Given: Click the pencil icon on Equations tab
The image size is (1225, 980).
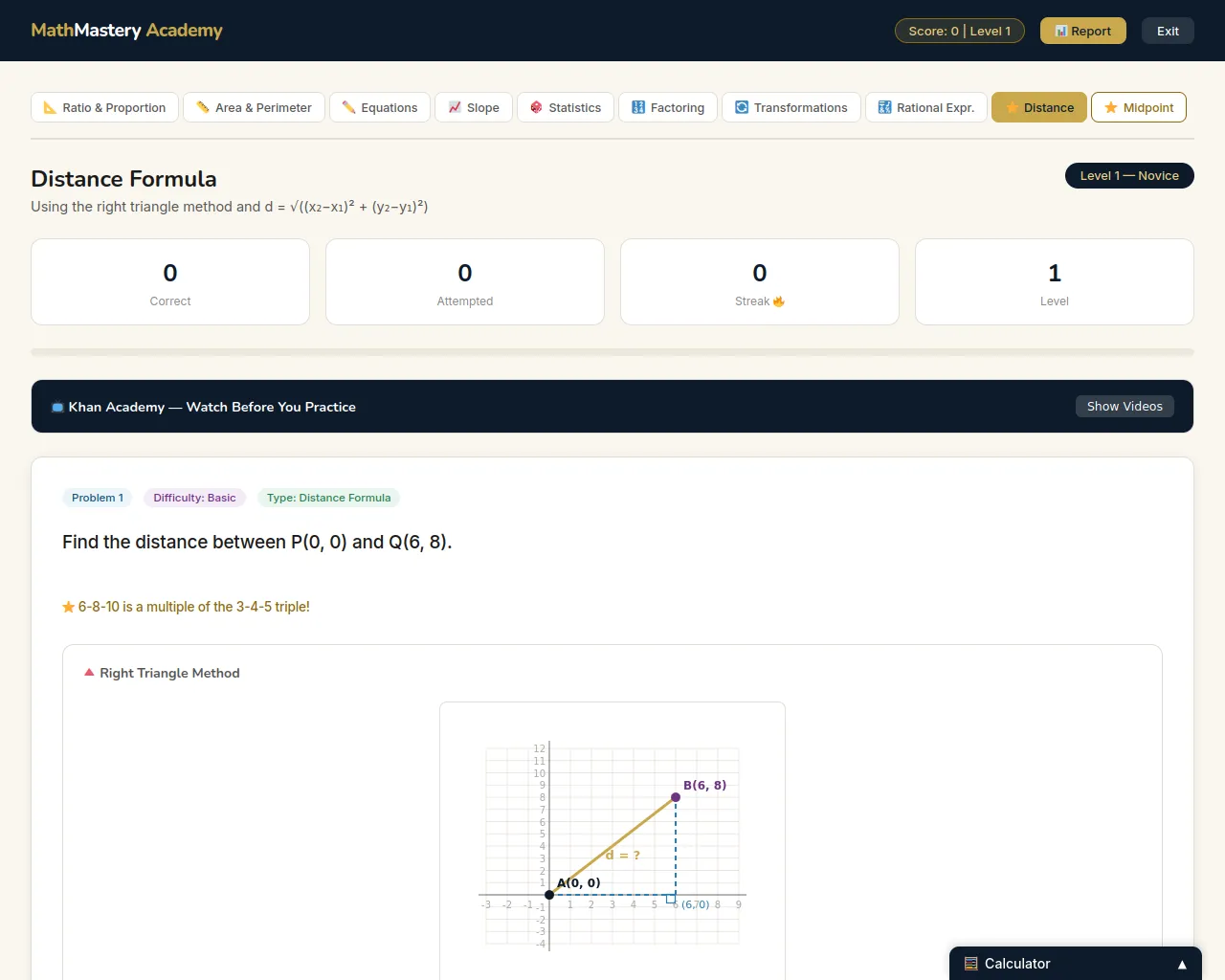Looking at the screenshot, I should point(348,107).
